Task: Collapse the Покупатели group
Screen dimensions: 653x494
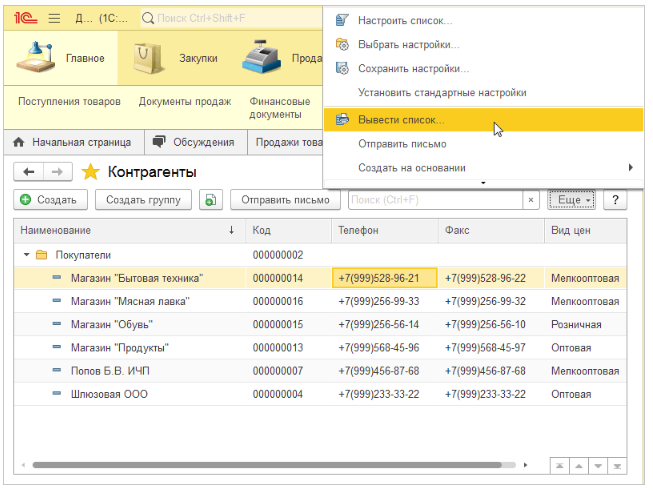Action: point(25,255)
